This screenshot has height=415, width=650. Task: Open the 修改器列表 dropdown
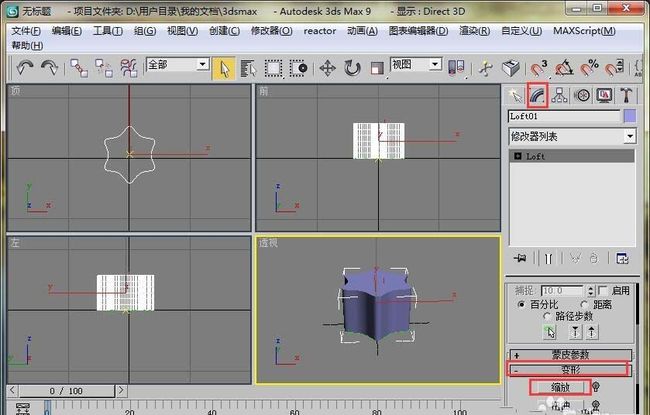pyautogui.click(x=572, y=136)
